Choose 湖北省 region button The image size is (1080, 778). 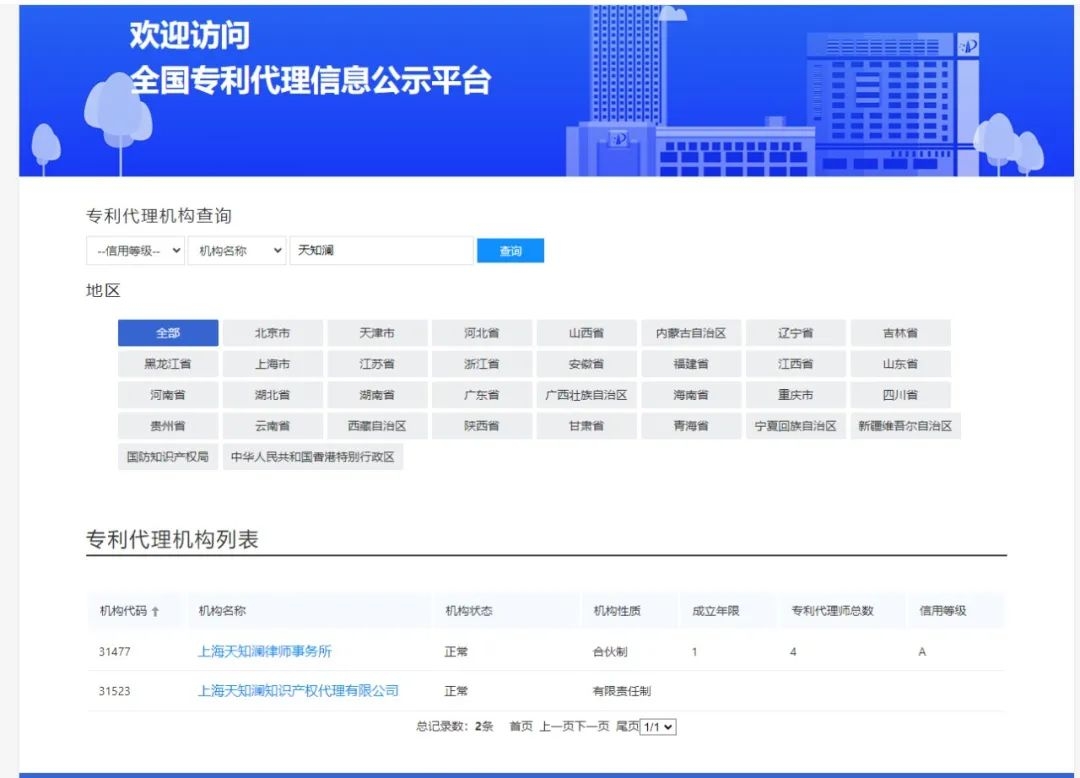click(x=273, y=395)
